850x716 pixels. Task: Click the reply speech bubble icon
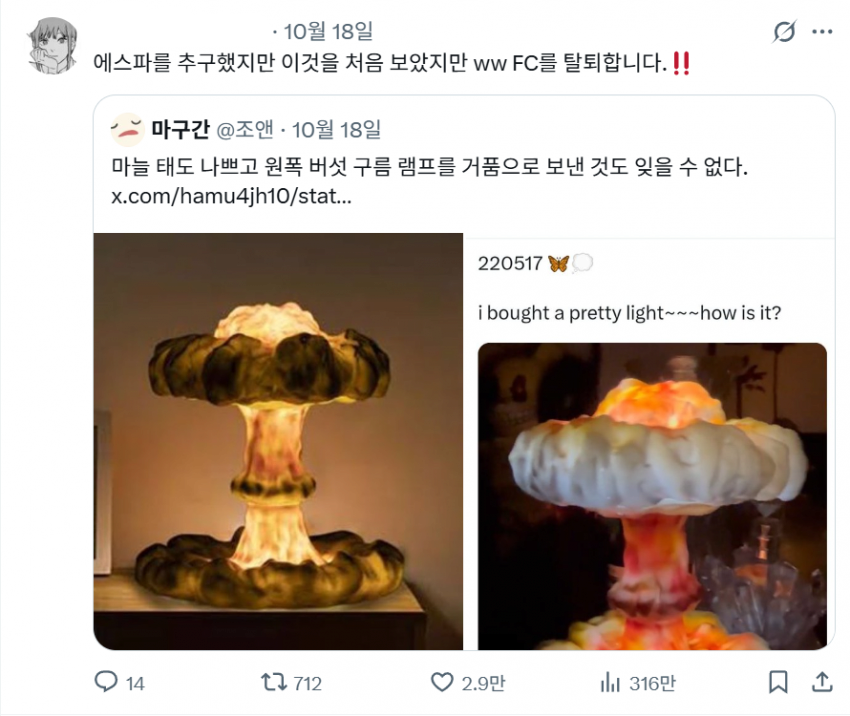(x=106, y=681)
